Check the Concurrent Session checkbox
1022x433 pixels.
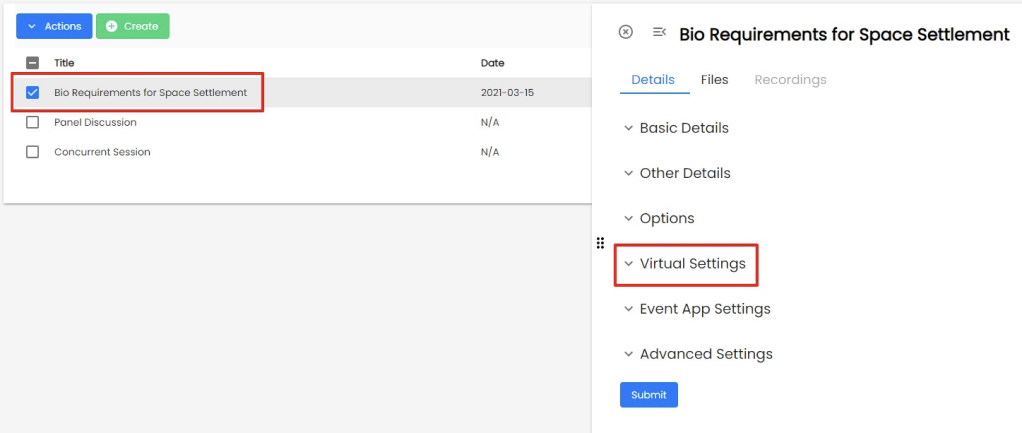click(33, 152)
